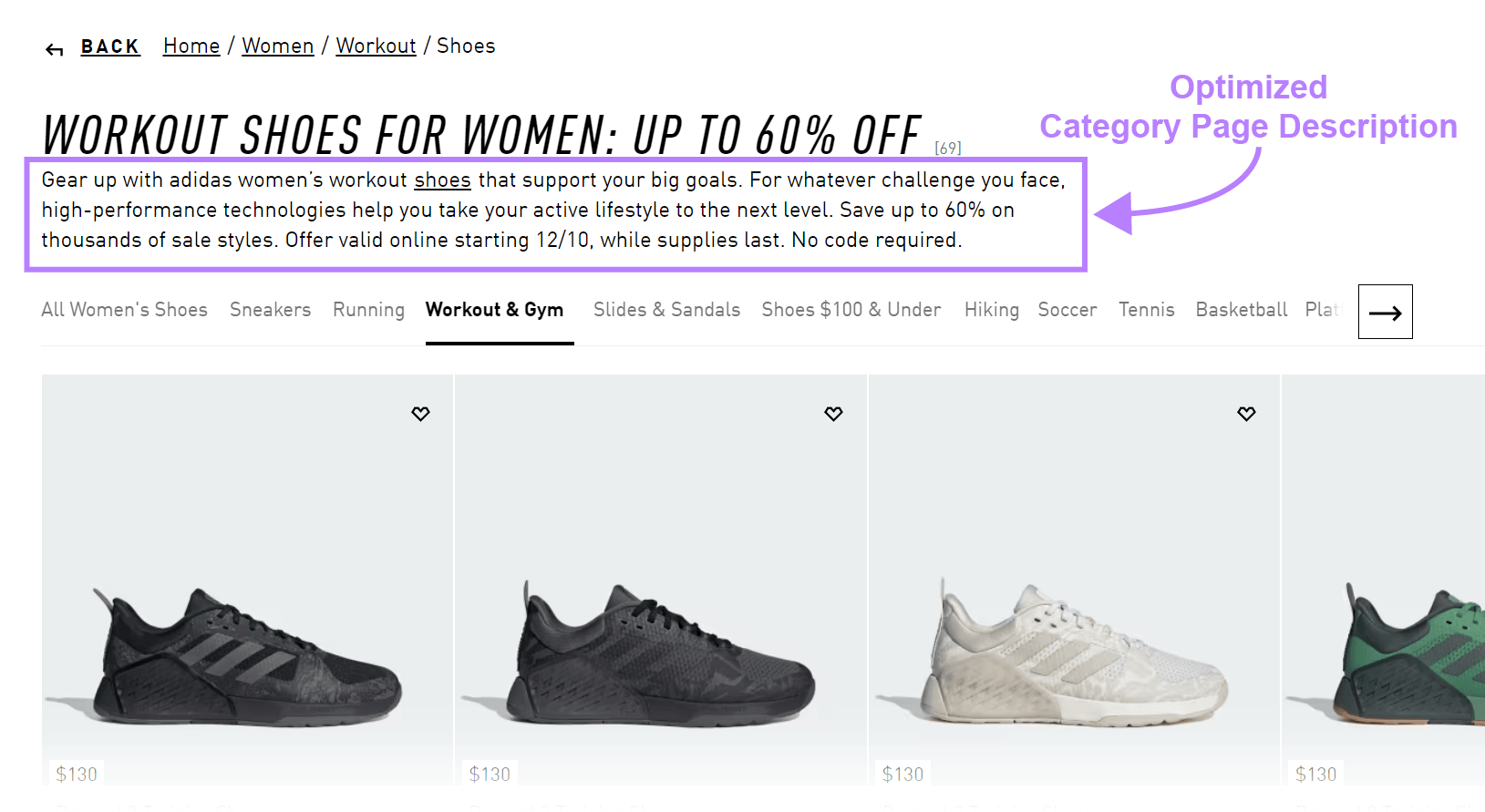1485x812 pixels.
Task: Open the Women breadcrumb link
Action: click(277, 46)
